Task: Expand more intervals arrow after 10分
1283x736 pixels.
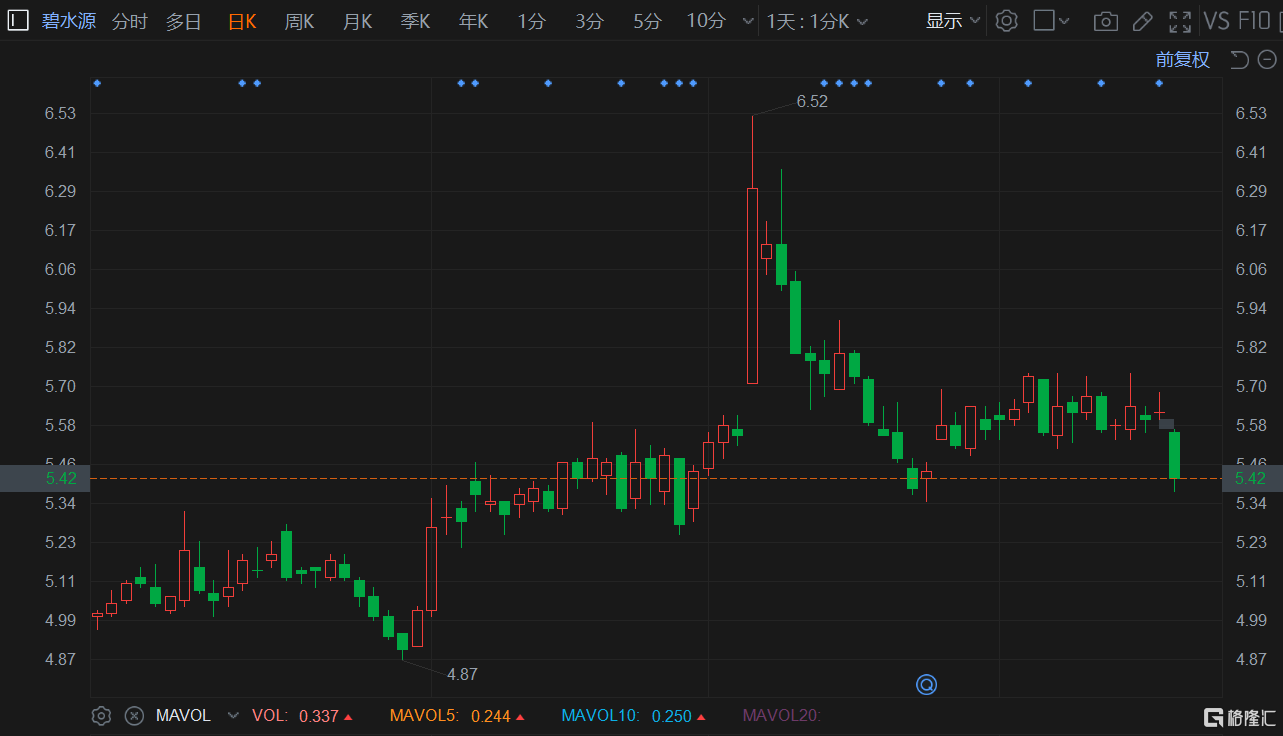Action: click(x=749, y=21)
